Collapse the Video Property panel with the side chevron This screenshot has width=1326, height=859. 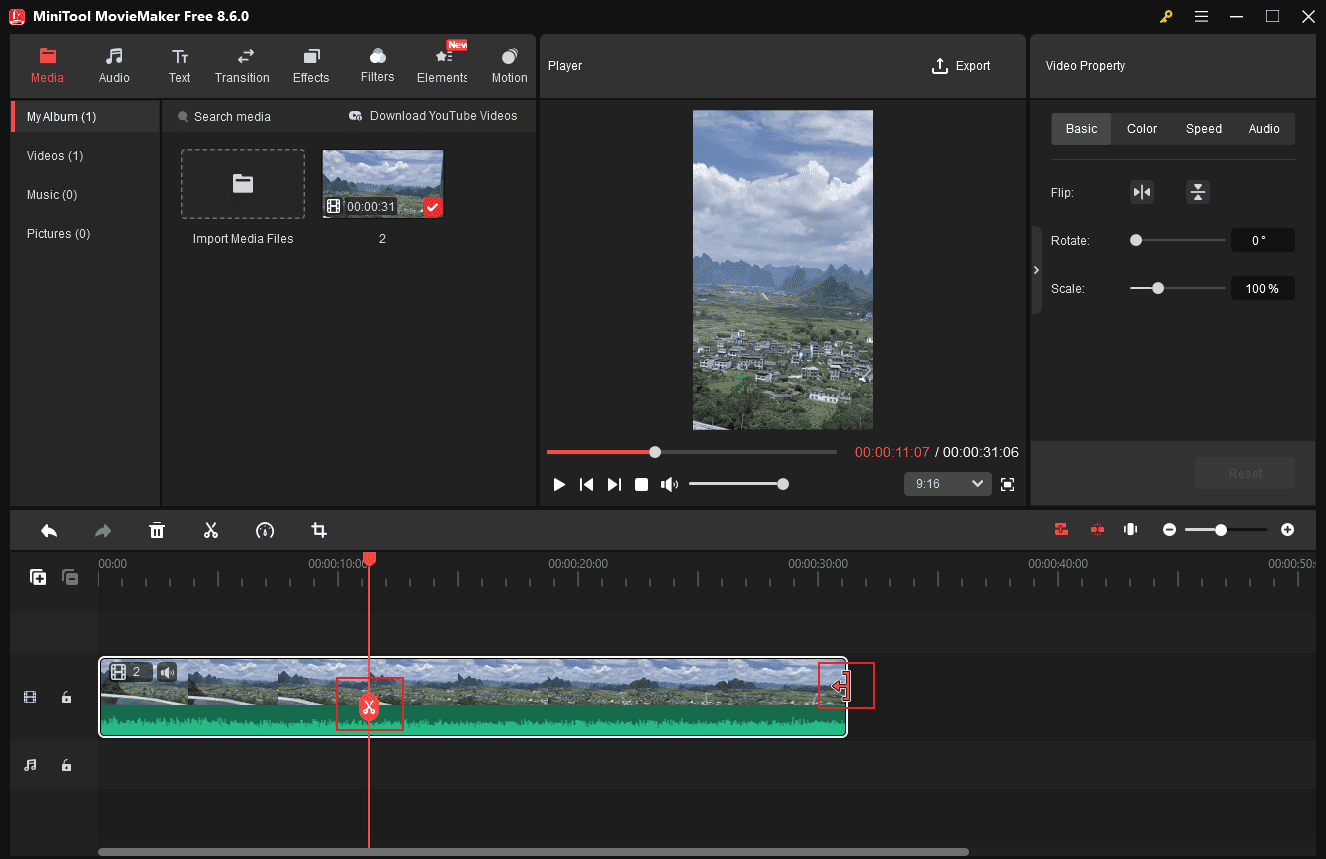(x=1036, y=270)
